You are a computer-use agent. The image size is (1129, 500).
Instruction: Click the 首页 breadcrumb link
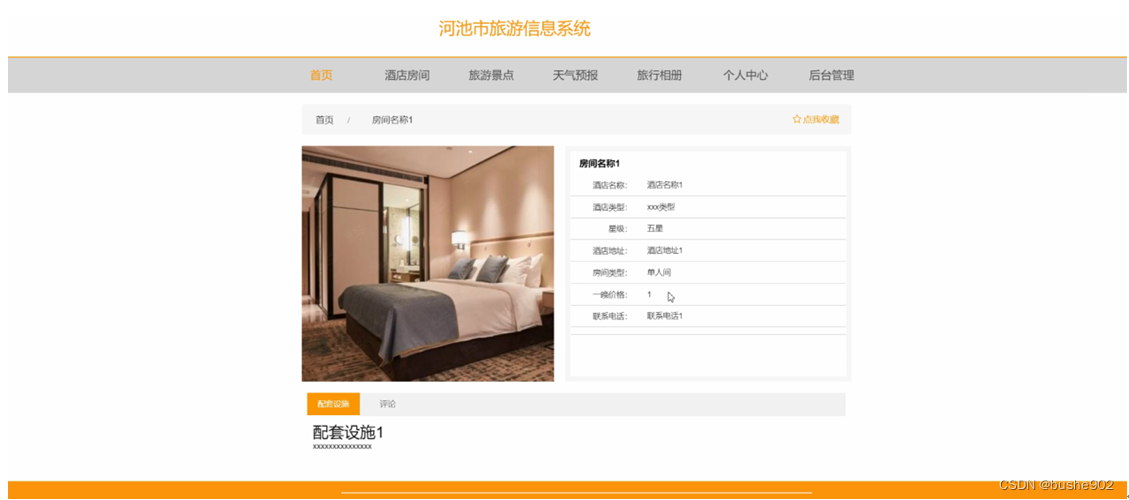tap(325, 120)
